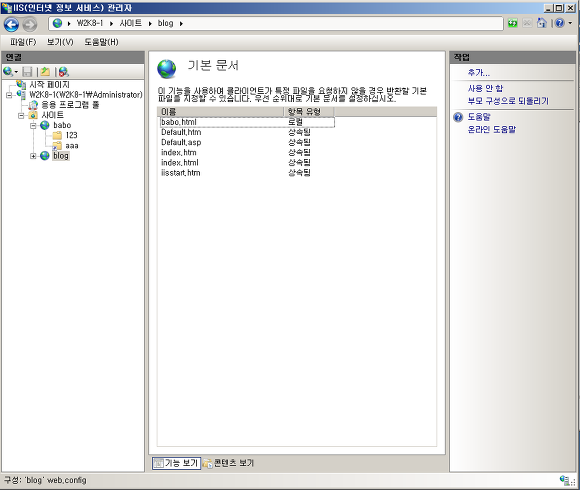Open the connection icon dropdown arrow

[x=16, y=72]
